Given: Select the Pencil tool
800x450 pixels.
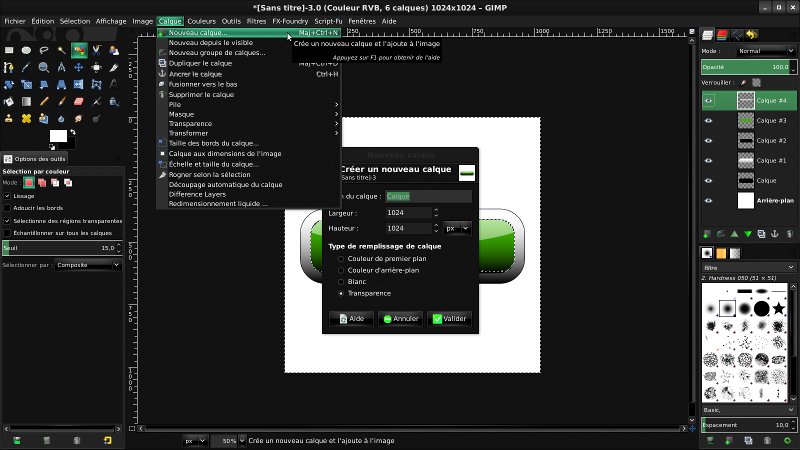Looking at the screenshot, I should [44, 102].
